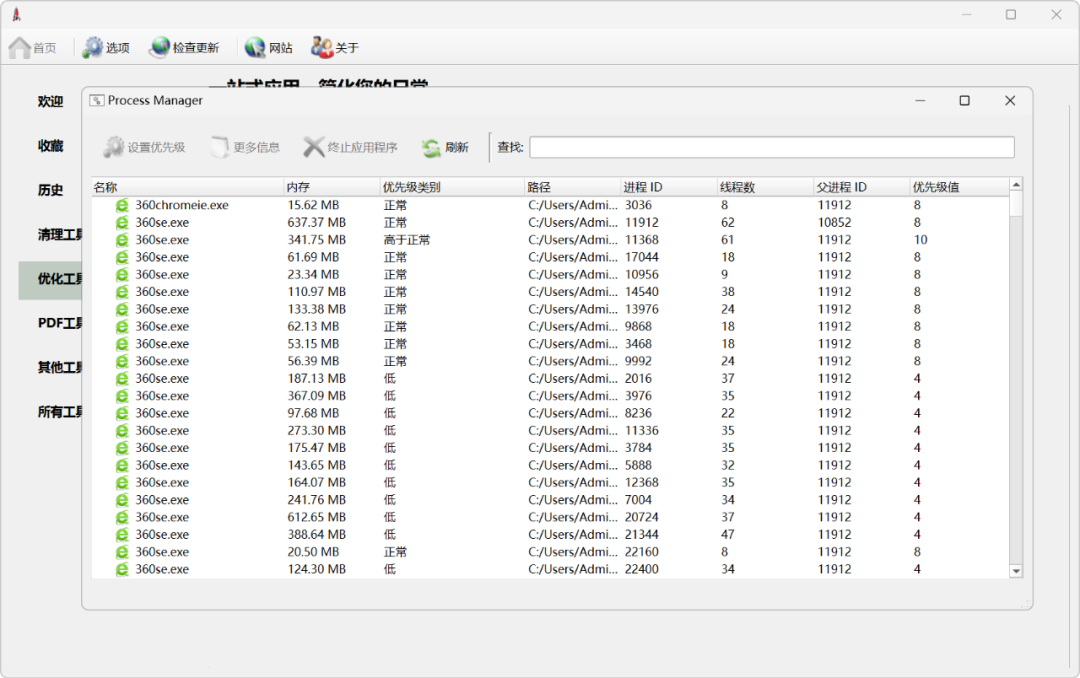Select memory value 62.13 MB
Viewport: 1080px width, 678px height.
pos(313,326)
